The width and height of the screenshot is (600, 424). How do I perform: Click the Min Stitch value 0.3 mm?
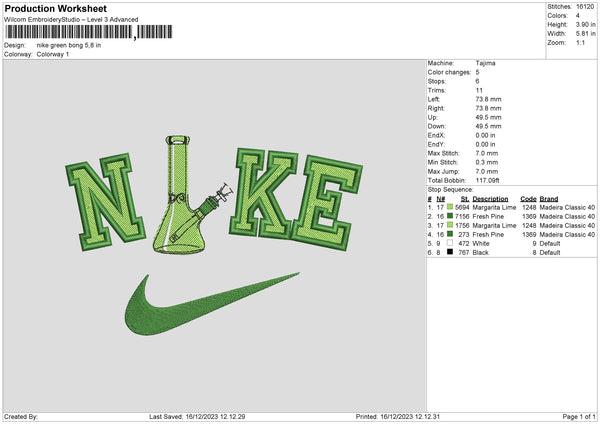(487, 162)
